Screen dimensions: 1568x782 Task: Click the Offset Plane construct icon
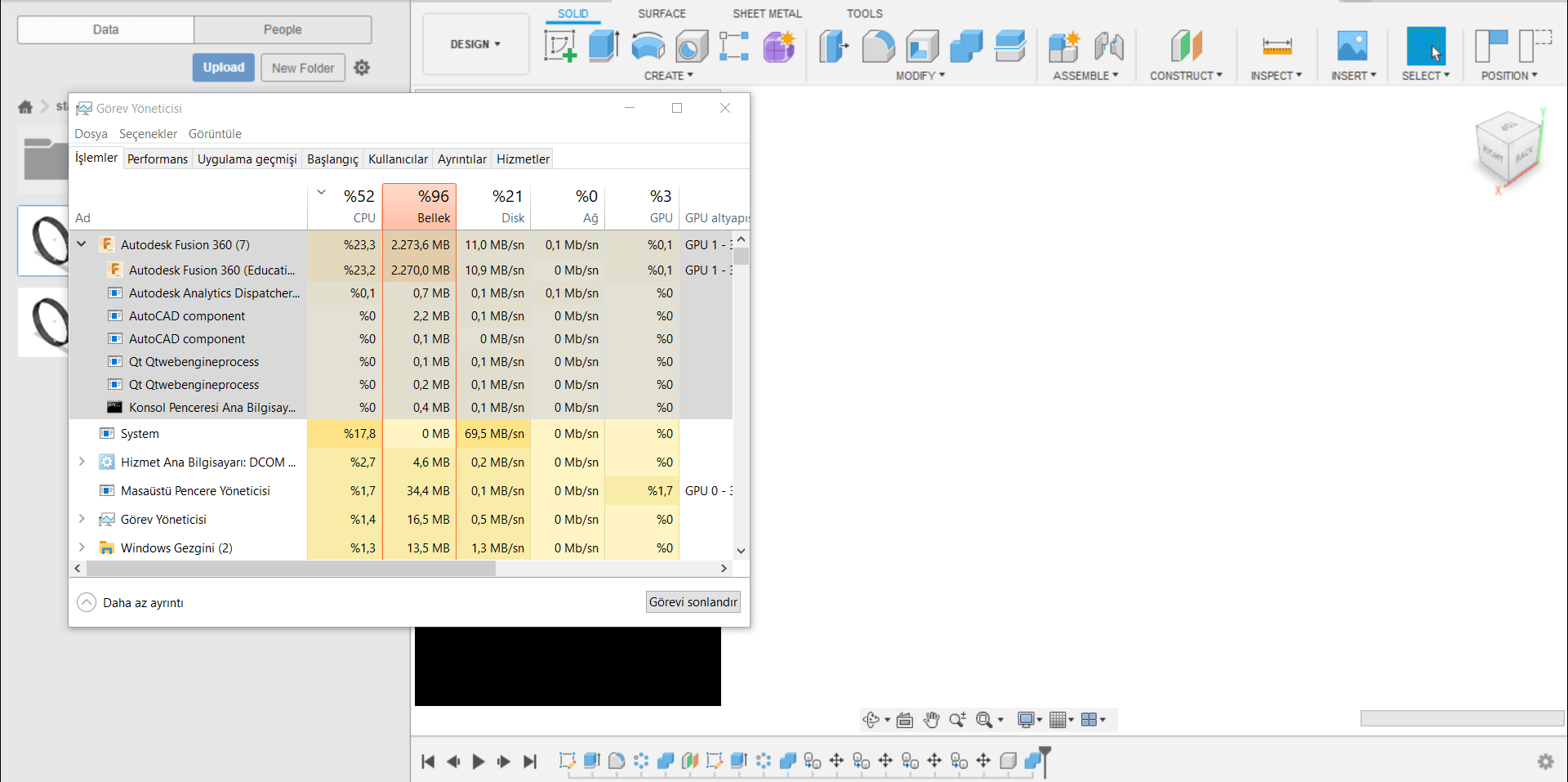[x=1186, y=46]
